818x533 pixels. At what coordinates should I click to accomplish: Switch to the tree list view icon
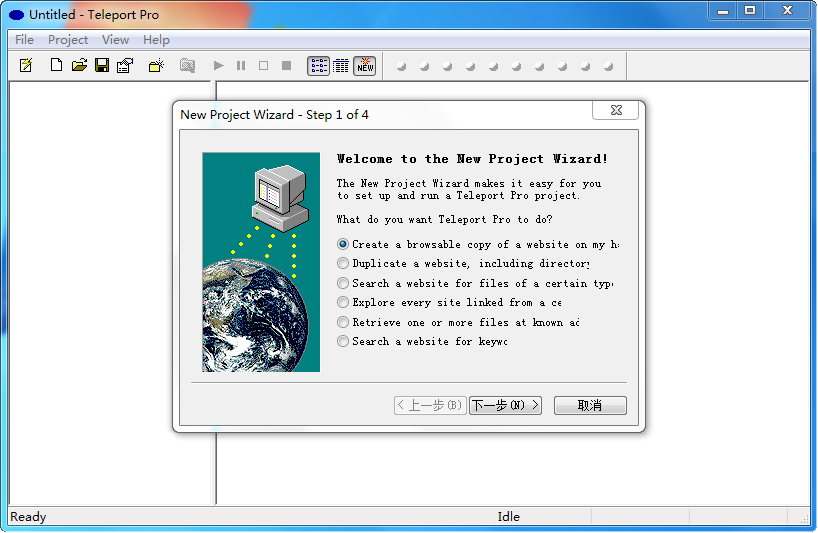(318, 66)
